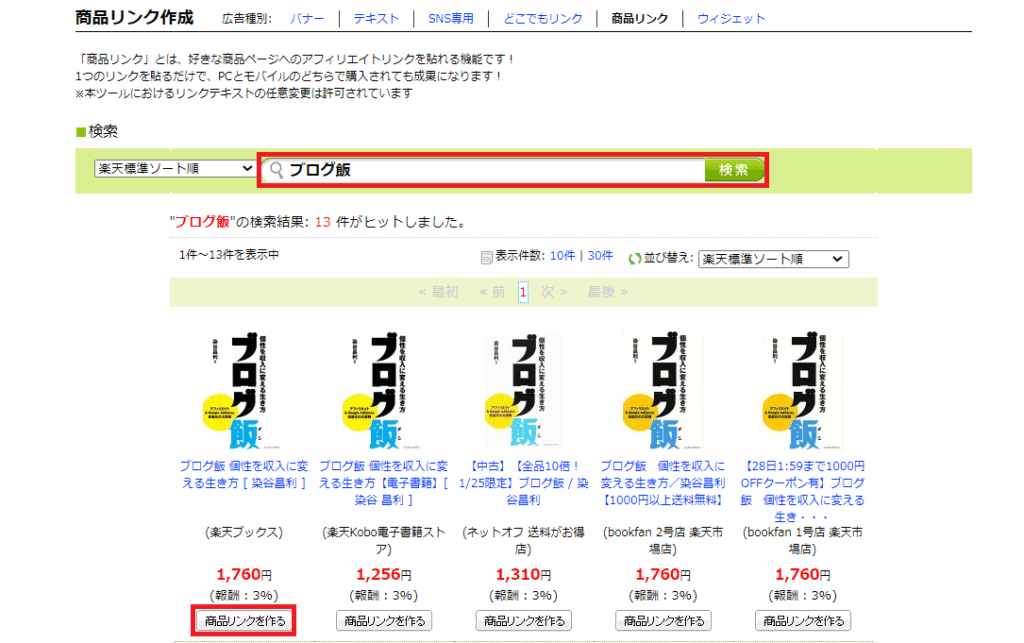Switch to the バナー ad type tab
Image resolution: width=1024 pixels, height=643 pixels.
[306, 18]
